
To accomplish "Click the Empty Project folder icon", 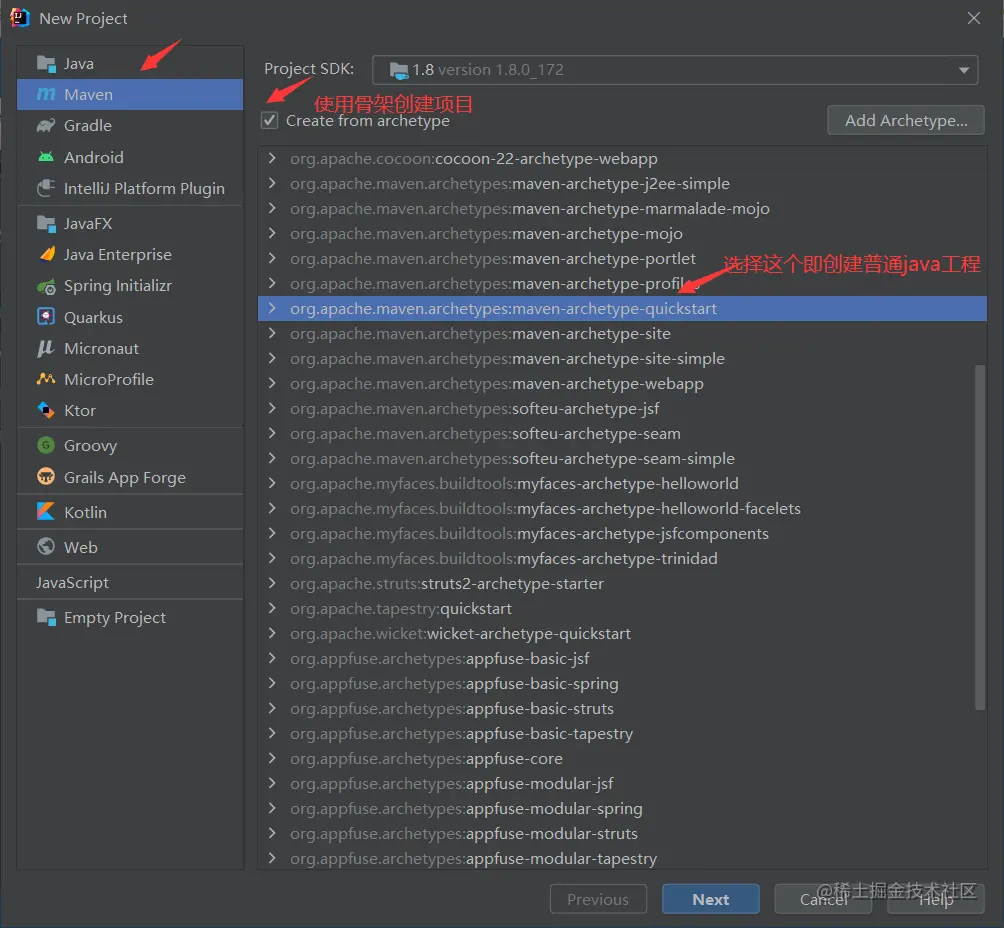I will point(46,617).
